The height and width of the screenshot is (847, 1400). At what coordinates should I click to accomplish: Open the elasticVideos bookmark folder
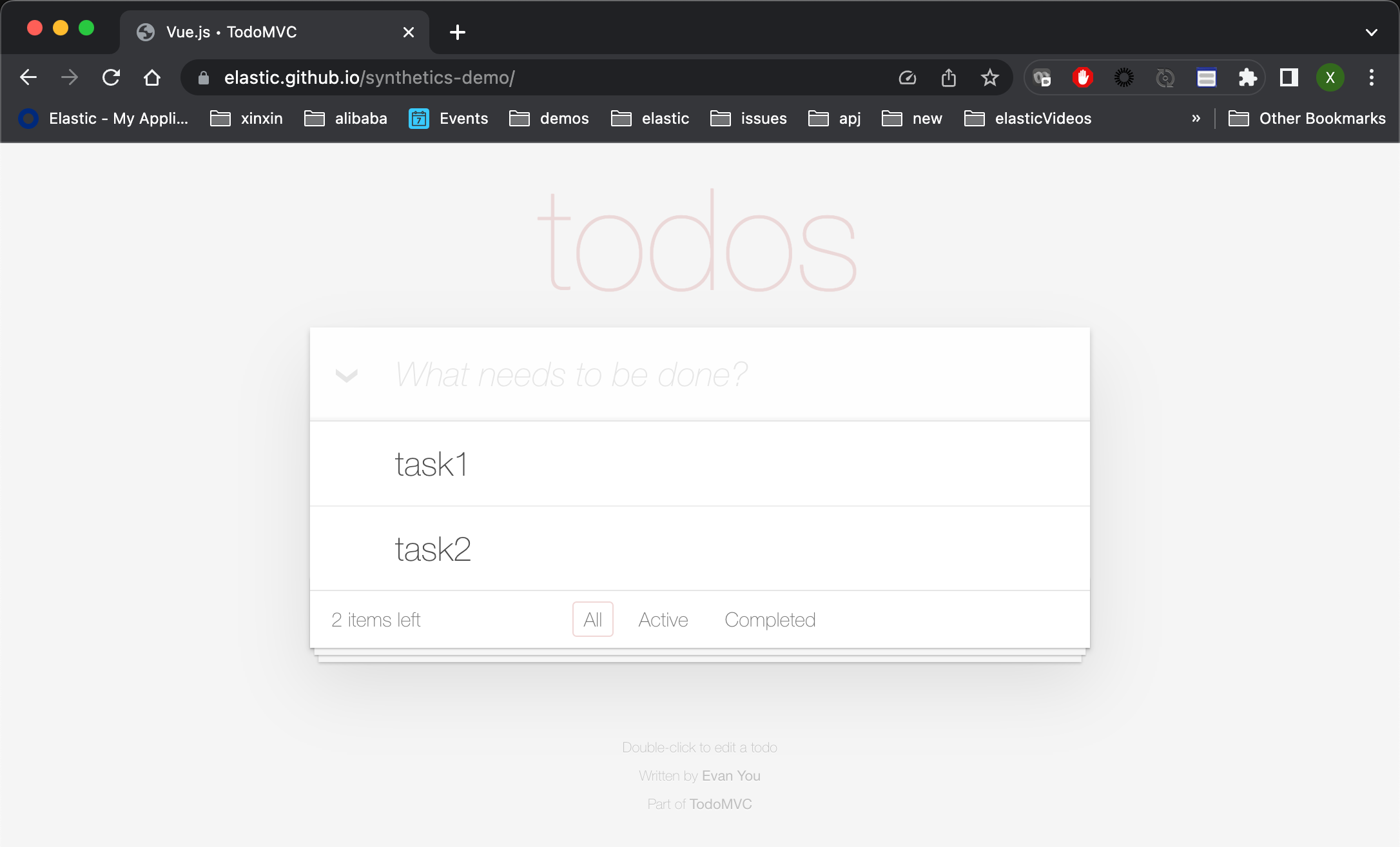[x=1028, y=119]
